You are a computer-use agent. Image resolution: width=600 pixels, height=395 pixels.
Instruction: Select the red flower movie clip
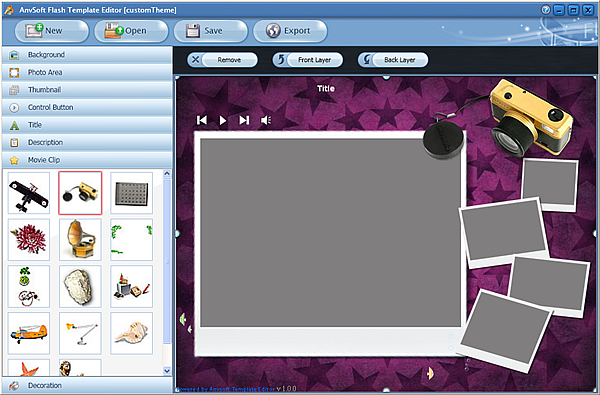[29, 240]
